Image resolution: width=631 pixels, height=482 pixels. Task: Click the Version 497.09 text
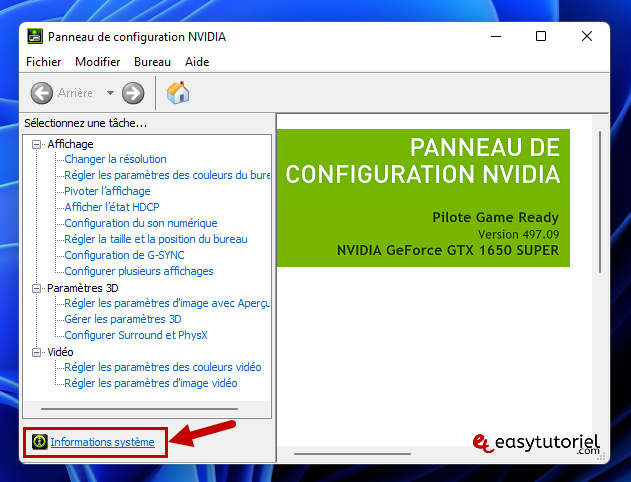[x=518, y=234]
